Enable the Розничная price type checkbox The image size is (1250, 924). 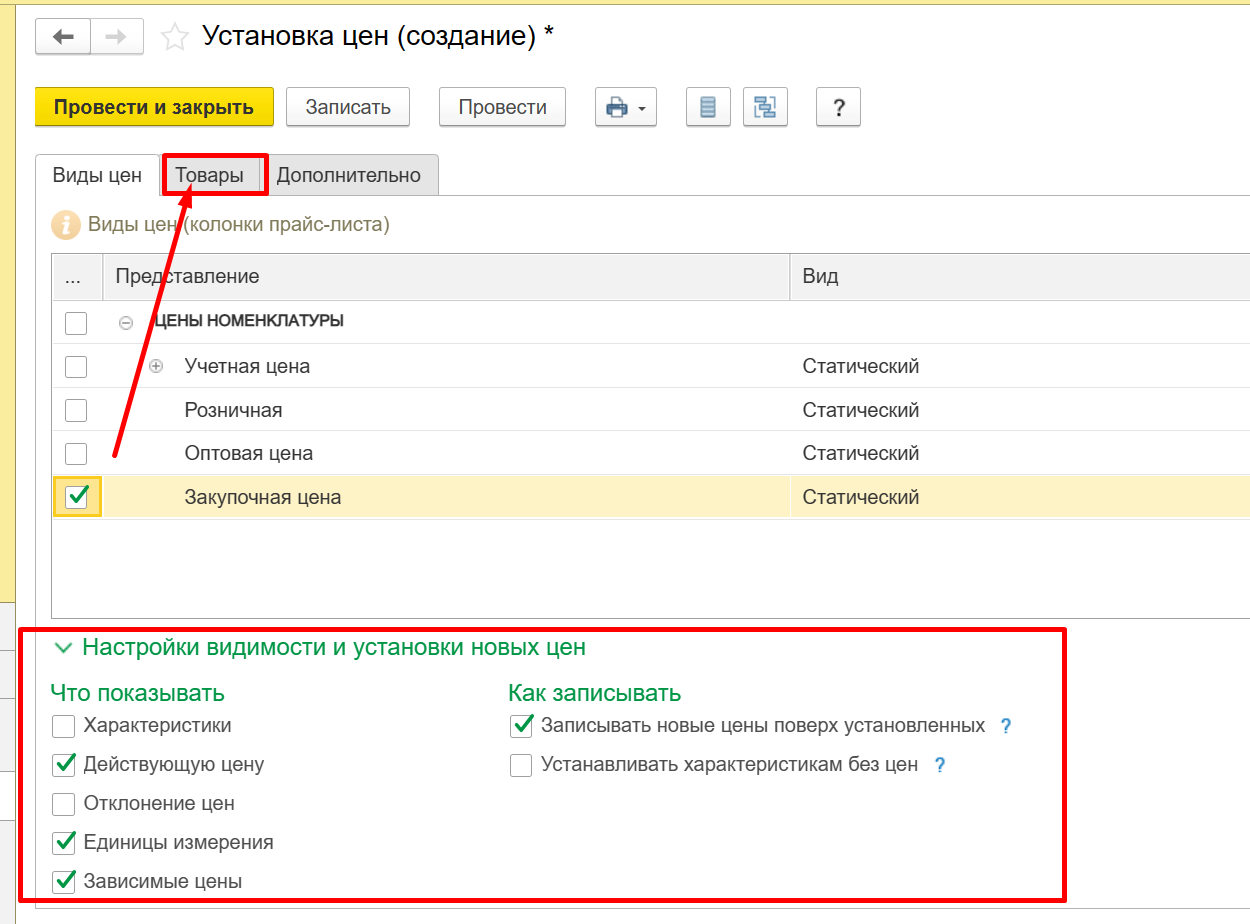(x=76, y=410)
